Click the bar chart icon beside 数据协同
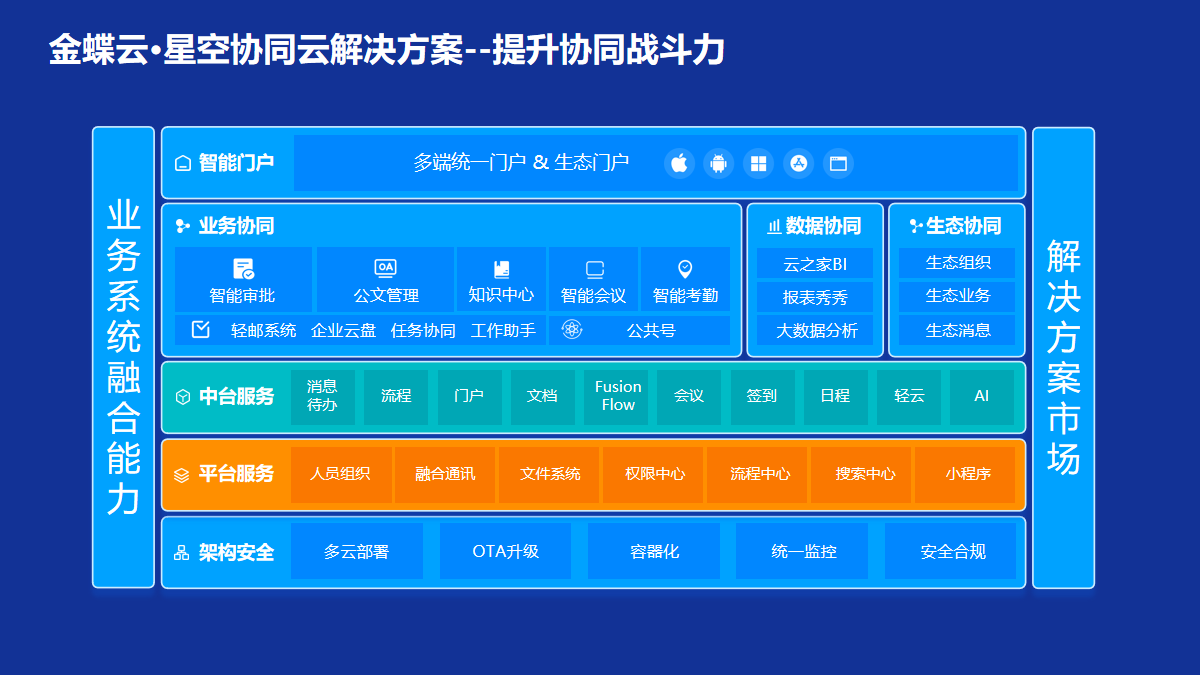 tap(774, 226)
